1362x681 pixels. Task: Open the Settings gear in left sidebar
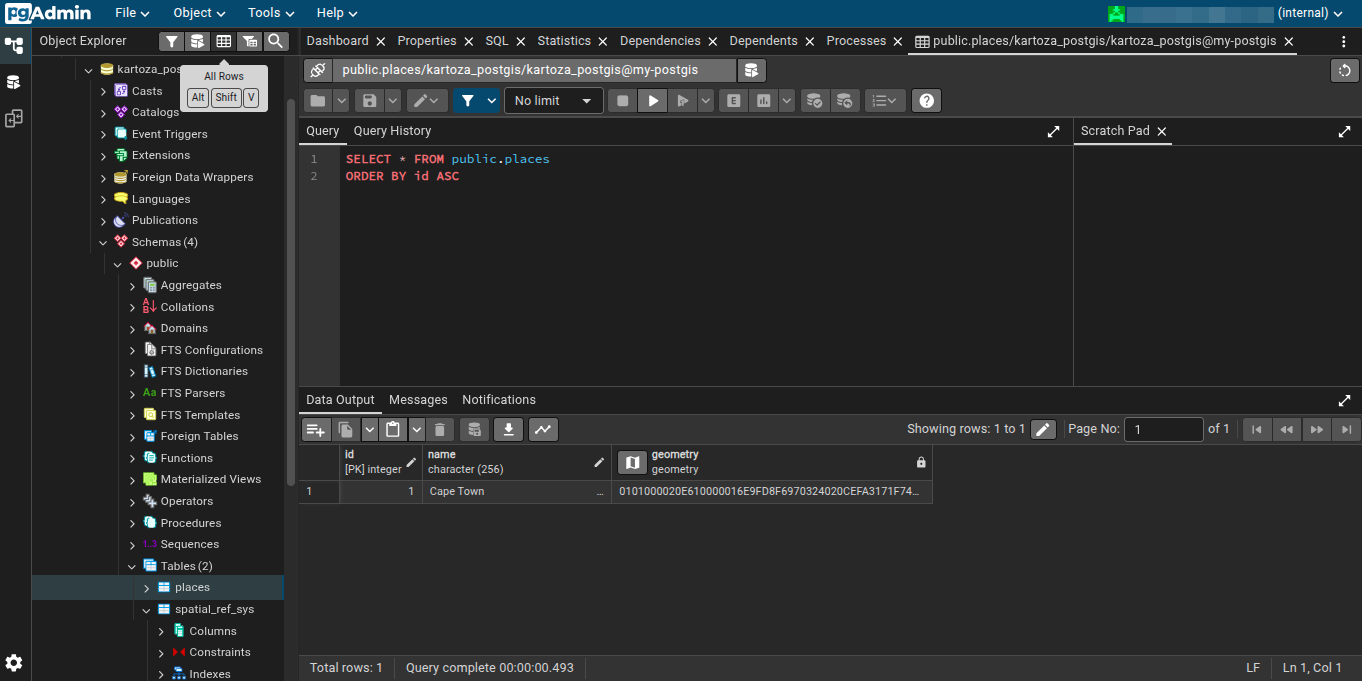pyautogui.click(x=14, y=662)
